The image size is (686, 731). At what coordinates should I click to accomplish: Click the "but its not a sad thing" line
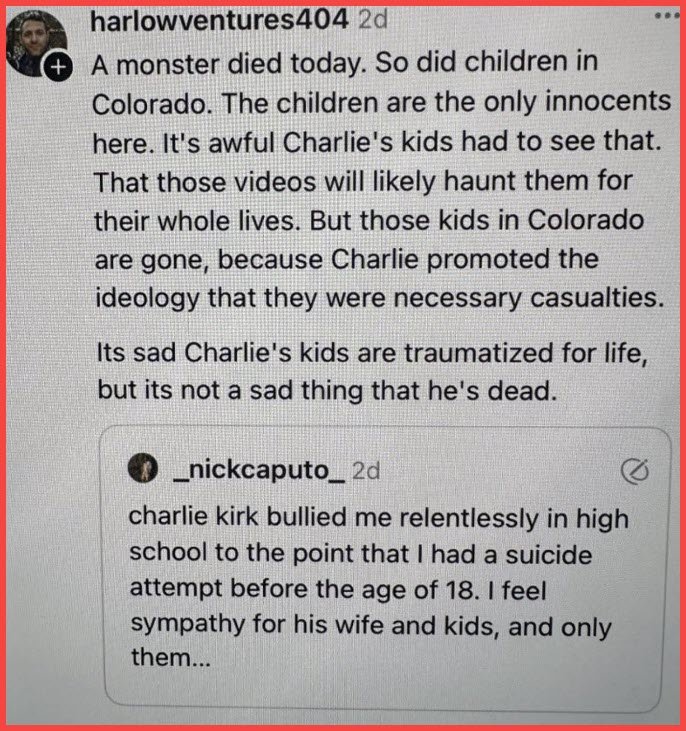[325, 390]
